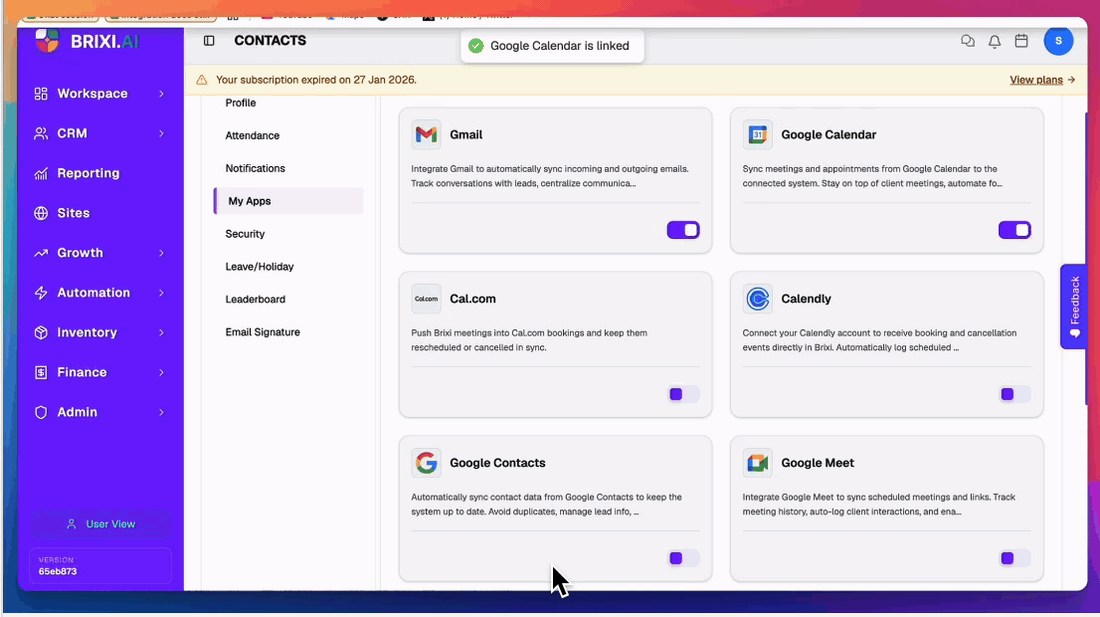Click the Gmail card title text
This screenshot has height=617, width=1100.
pos(466,135)
